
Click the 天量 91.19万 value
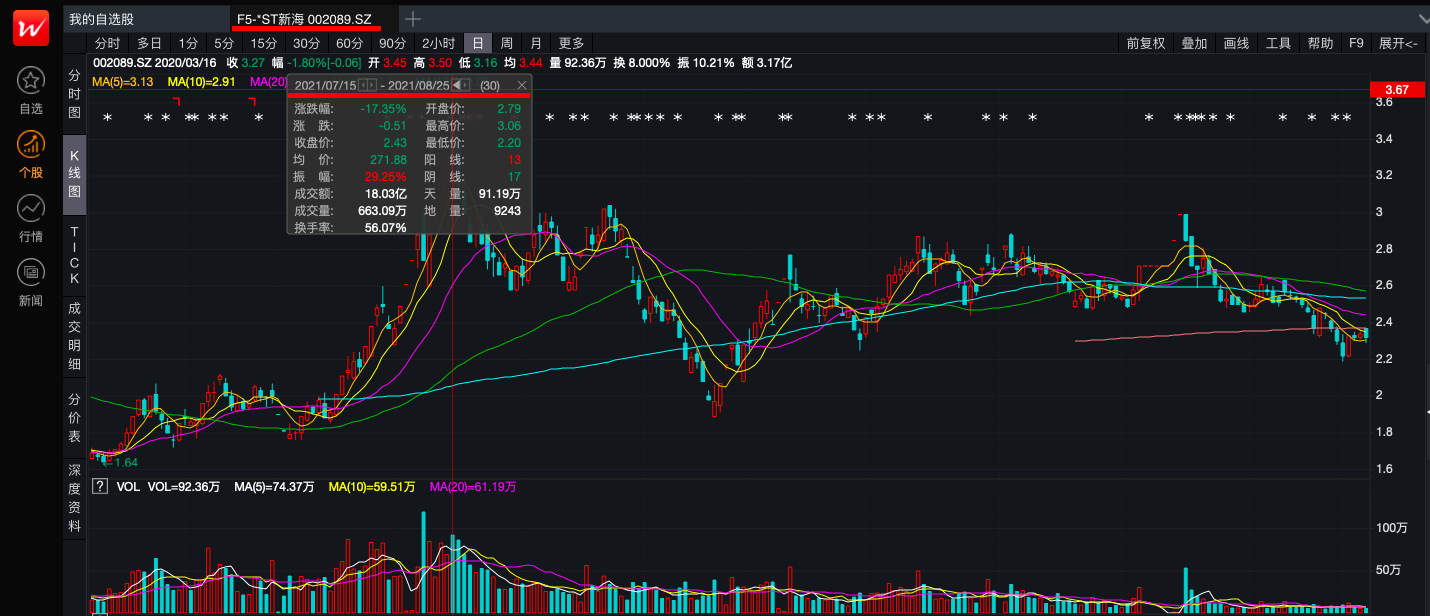point(499,193)
